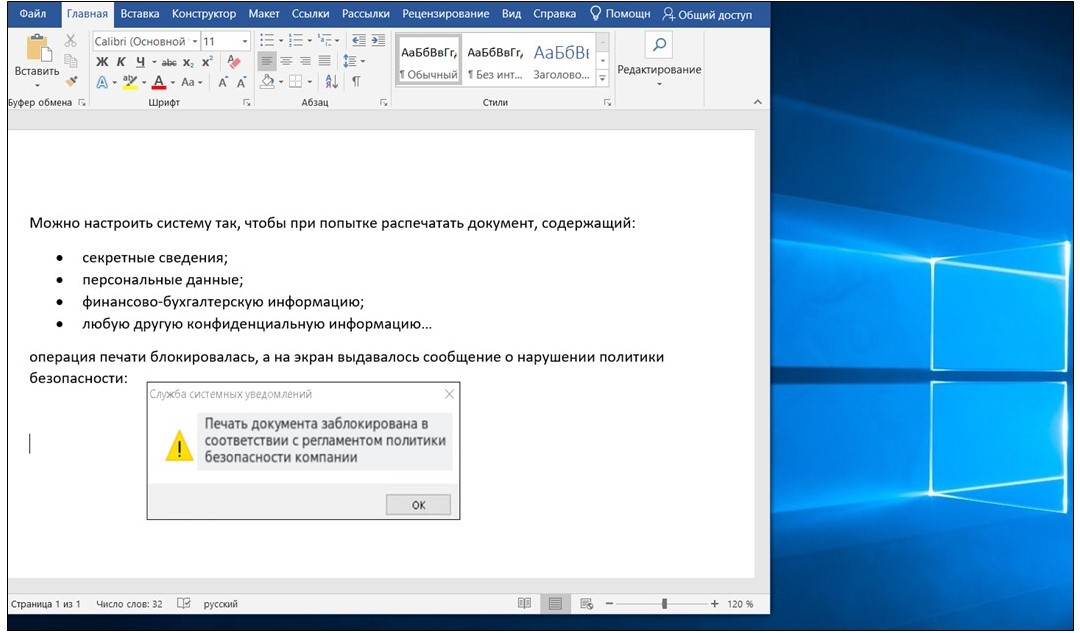Select the Заголово... heading style
The width and height of the screenshot is (1080, 633).
point(561,63)
